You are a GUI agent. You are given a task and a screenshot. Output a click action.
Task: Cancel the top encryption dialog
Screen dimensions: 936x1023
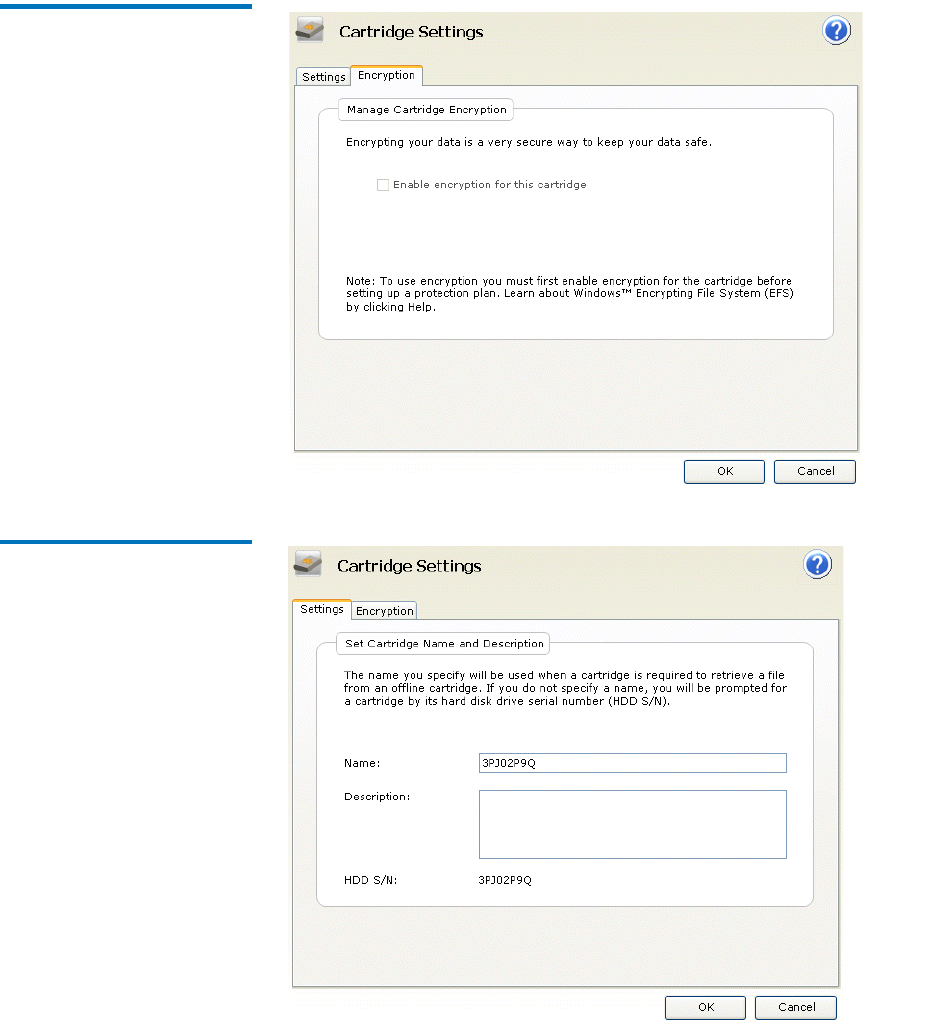[815, 472]
